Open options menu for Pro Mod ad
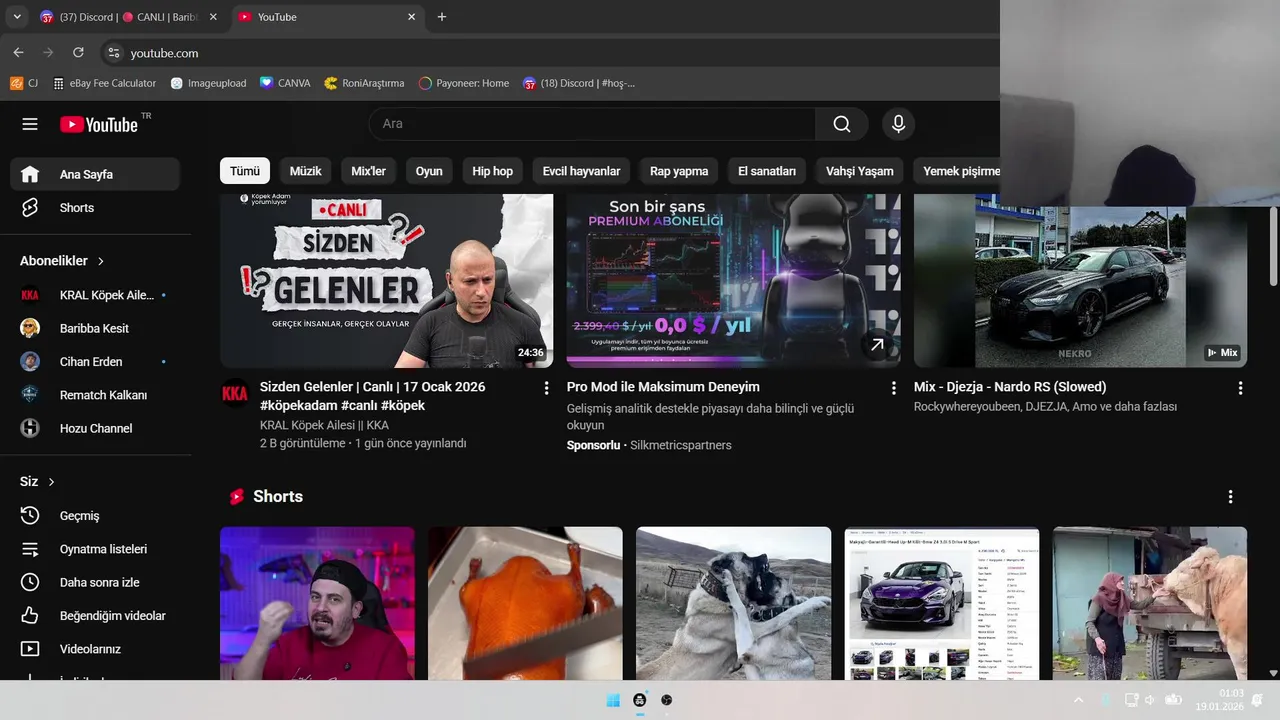The height and width of the screenshot is (720, 1280). (894, 388)
